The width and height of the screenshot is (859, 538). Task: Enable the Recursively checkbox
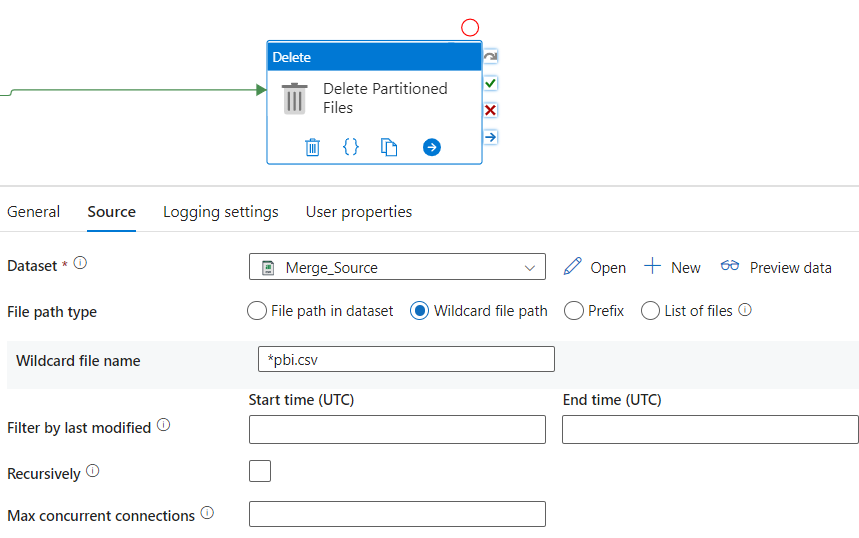(x=260, y=471)
